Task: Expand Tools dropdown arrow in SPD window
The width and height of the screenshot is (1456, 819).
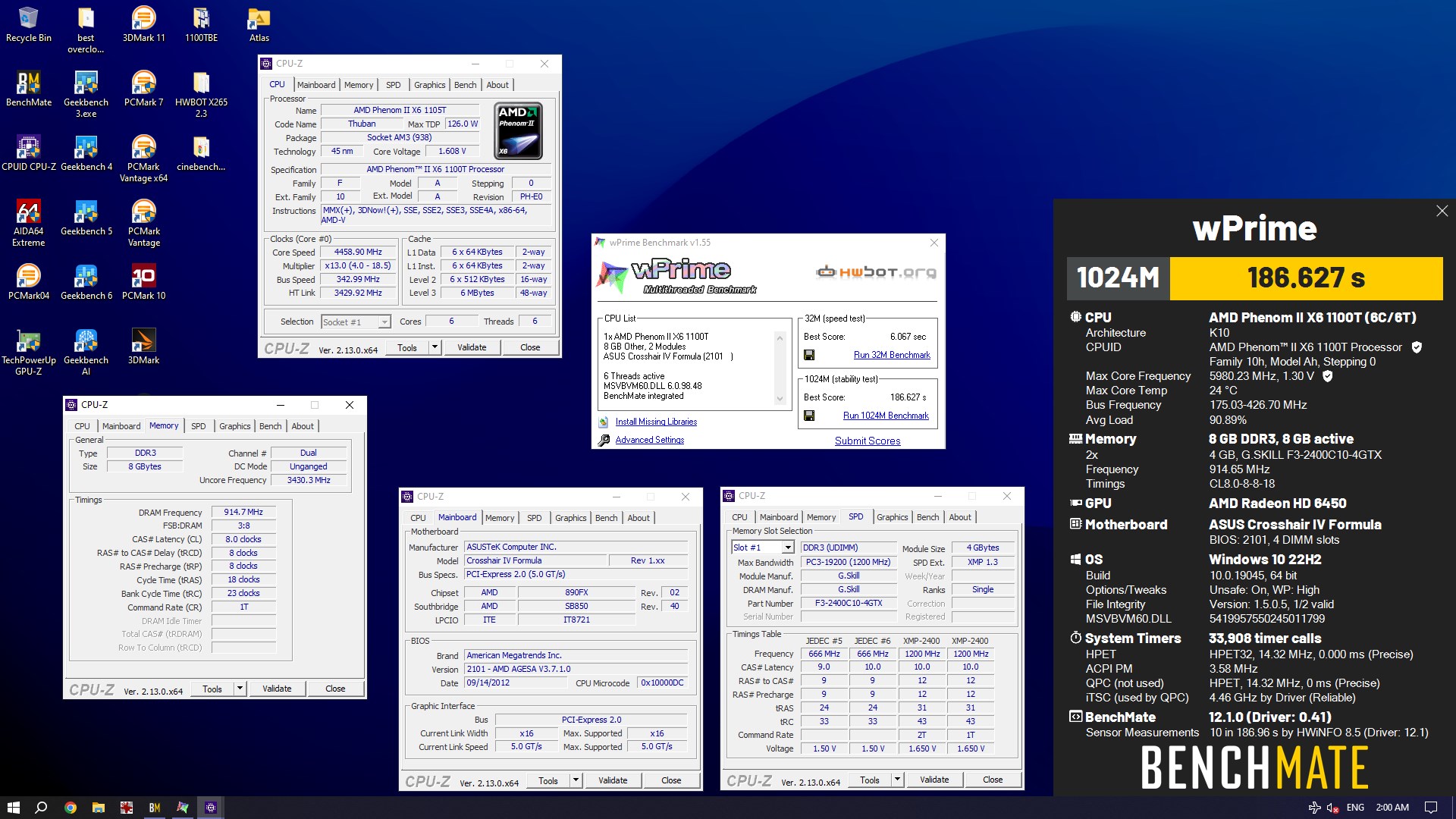Action: pyautogui.click(x=897, y=780)
